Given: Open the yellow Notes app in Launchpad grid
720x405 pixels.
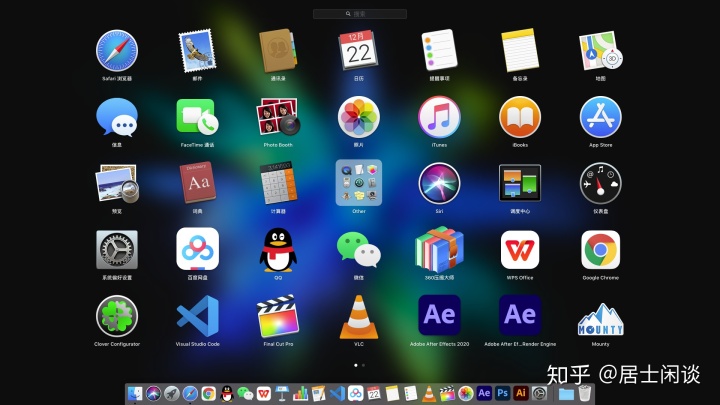Looking at the screenshot, I should [x=520, y=50].
